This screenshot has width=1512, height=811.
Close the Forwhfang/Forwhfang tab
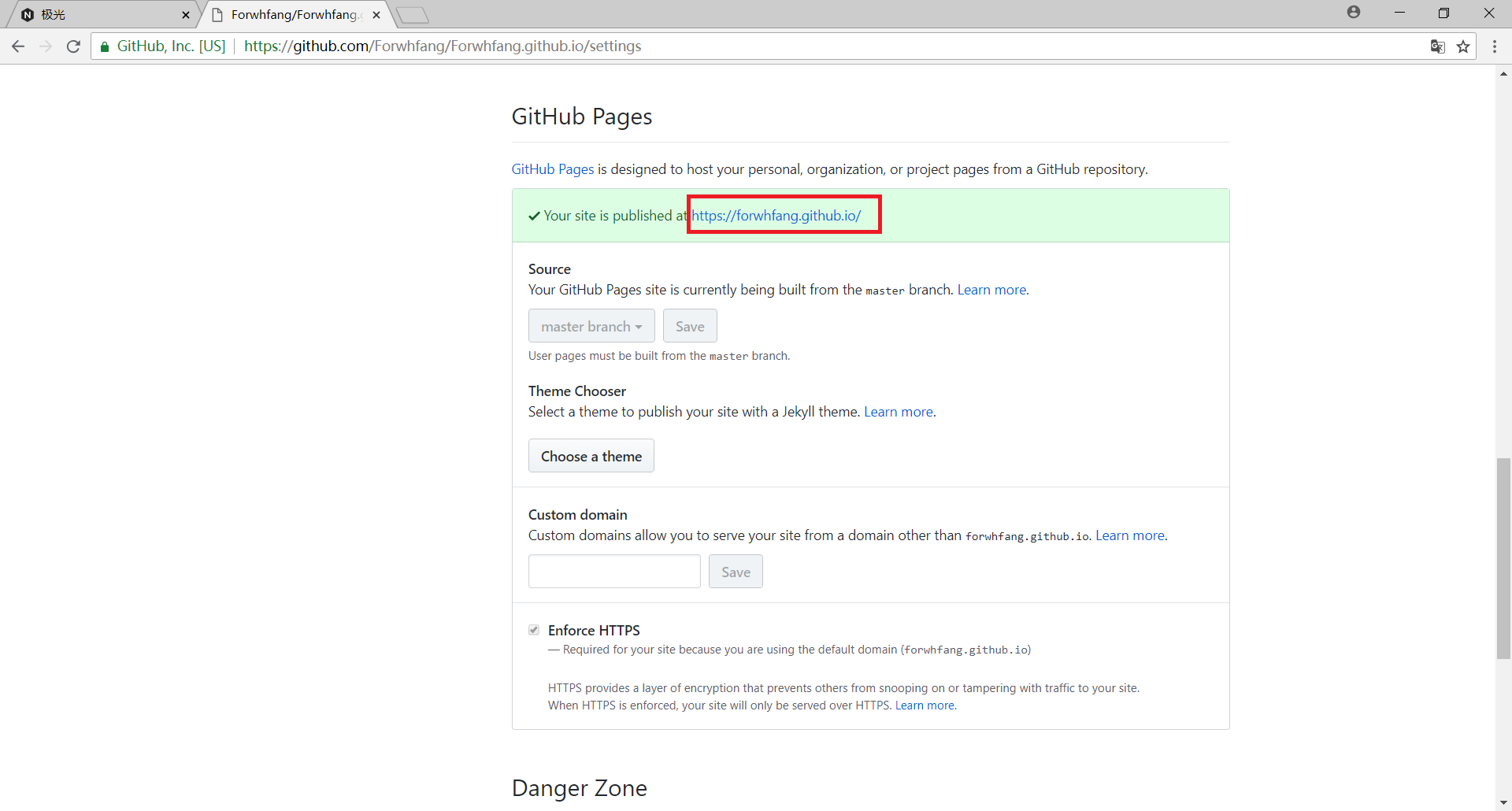376,15
